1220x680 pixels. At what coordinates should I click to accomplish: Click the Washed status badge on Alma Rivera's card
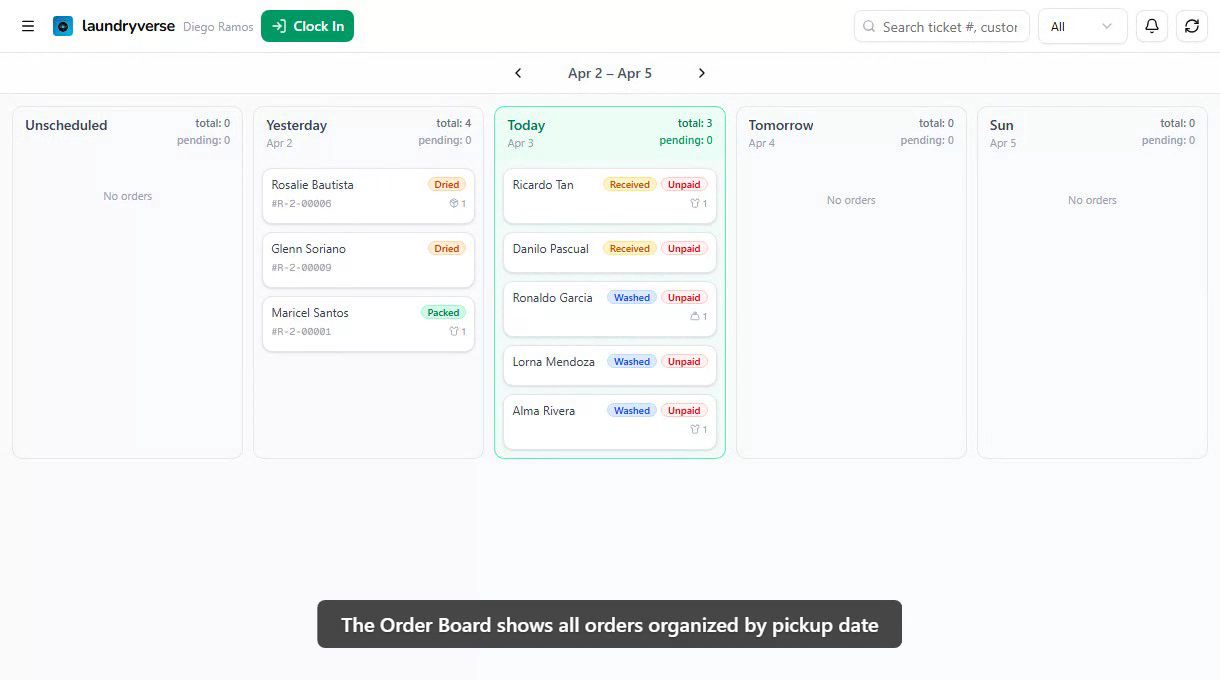coord(631,410)
